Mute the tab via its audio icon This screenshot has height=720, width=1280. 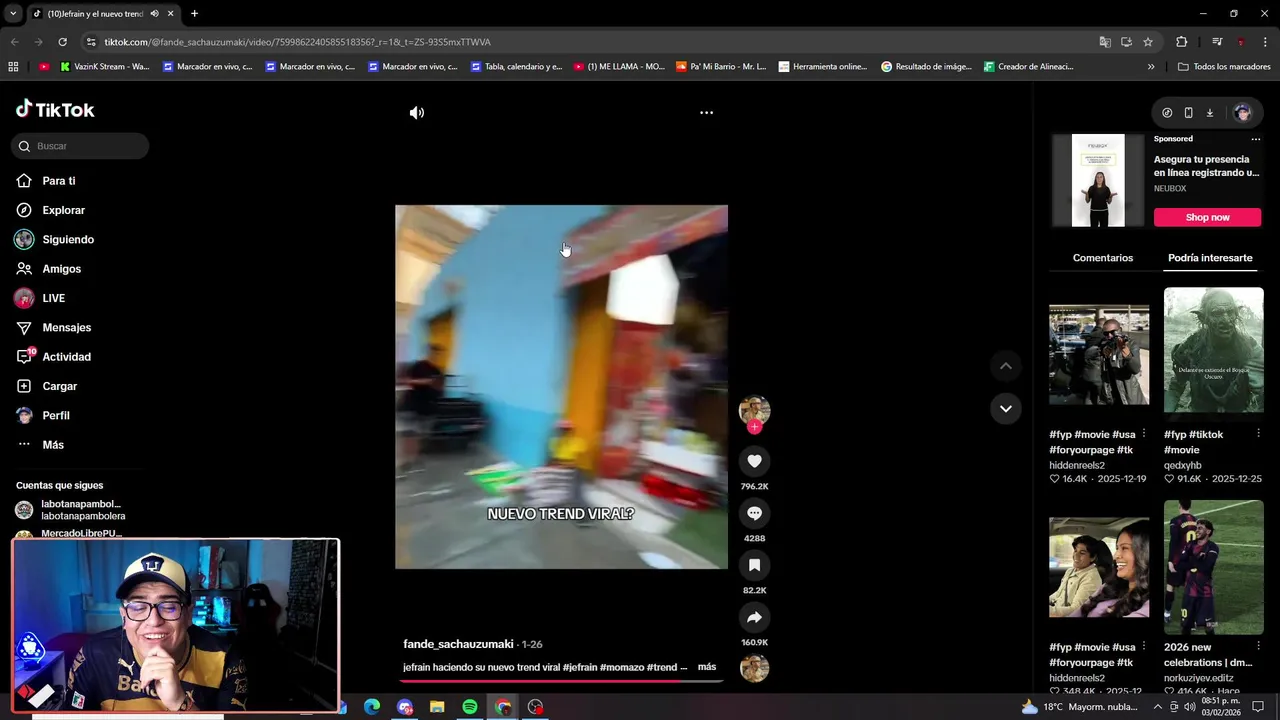click(154, 14)
